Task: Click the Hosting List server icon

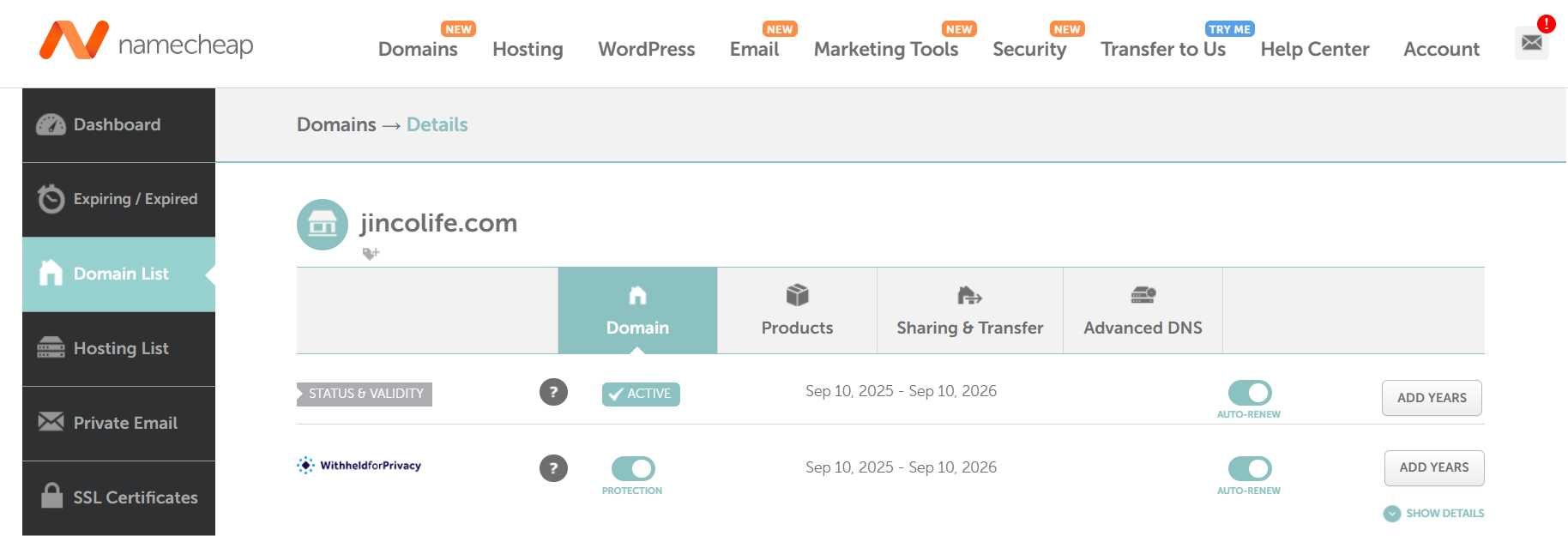Action: (x=51, y=347)
